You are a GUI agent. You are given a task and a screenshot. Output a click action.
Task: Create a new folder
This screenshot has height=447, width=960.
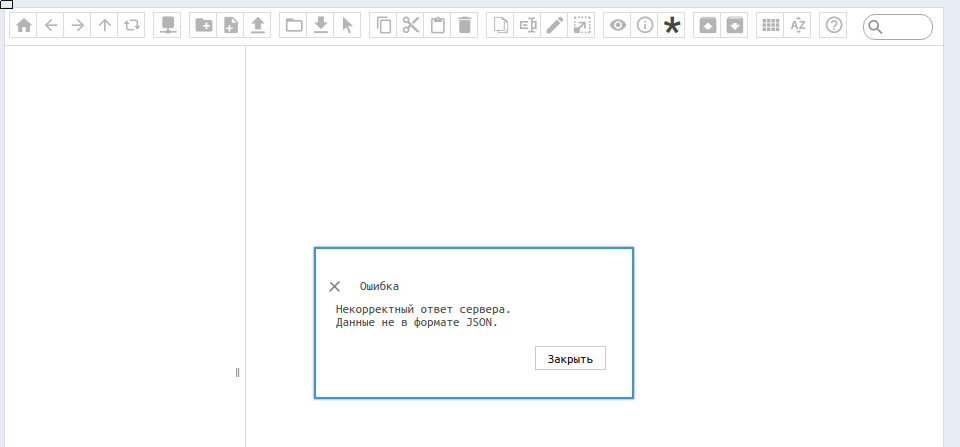(x=204, y=26)
